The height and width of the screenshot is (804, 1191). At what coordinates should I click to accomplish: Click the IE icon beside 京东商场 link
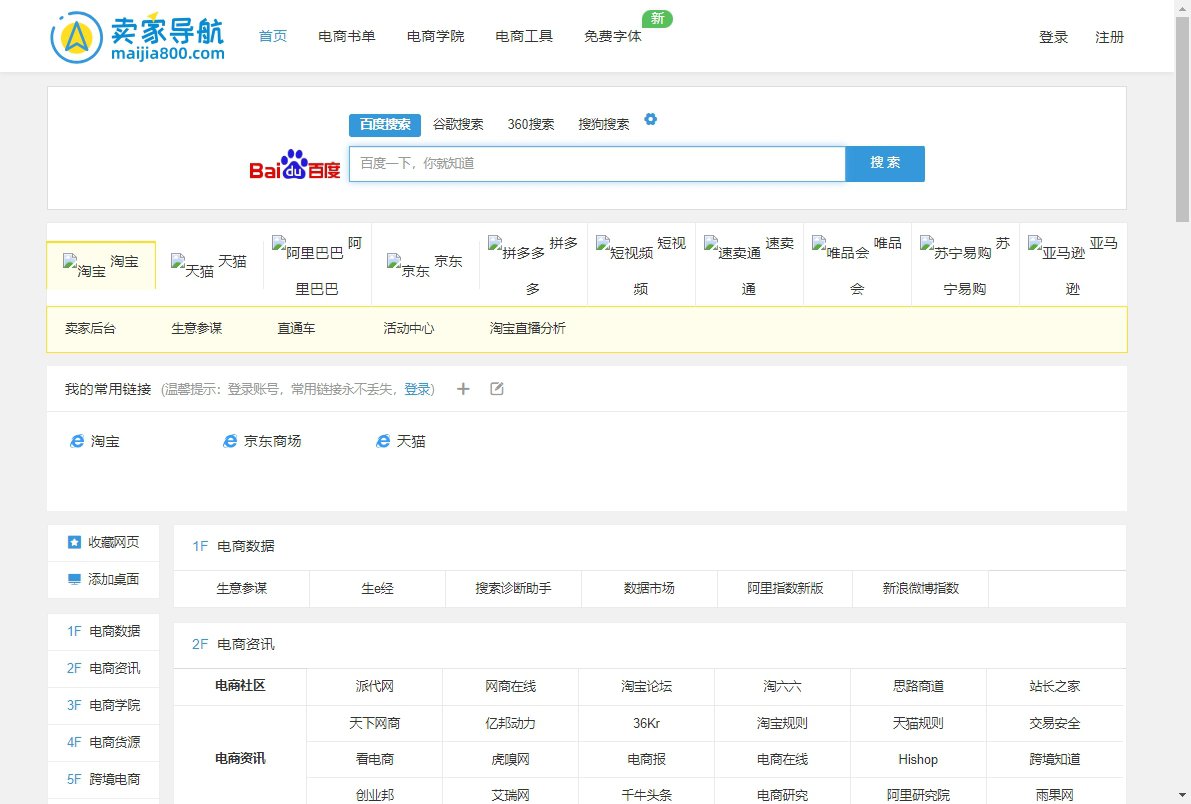(230, 442)
